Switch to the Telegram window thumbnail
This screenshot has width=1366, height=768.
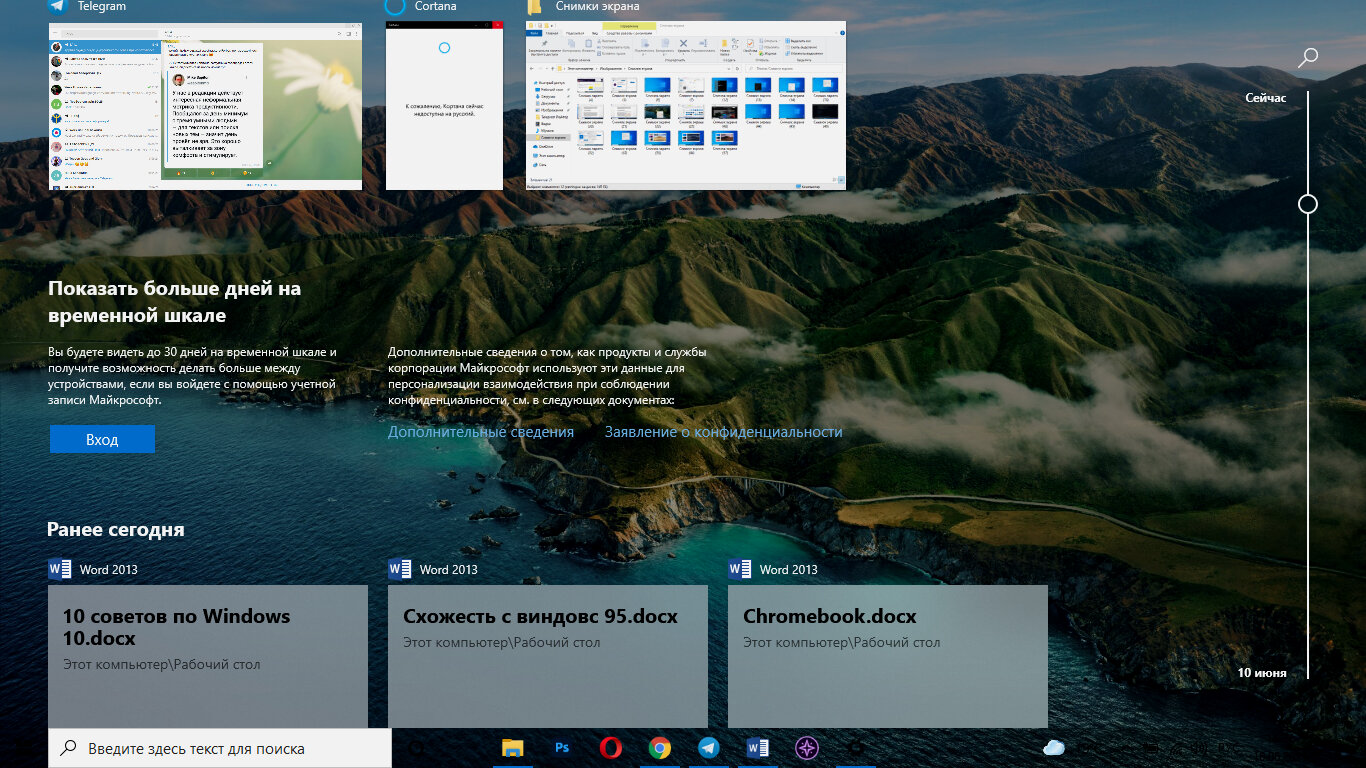pyautogui.click(x=205, y=105)
